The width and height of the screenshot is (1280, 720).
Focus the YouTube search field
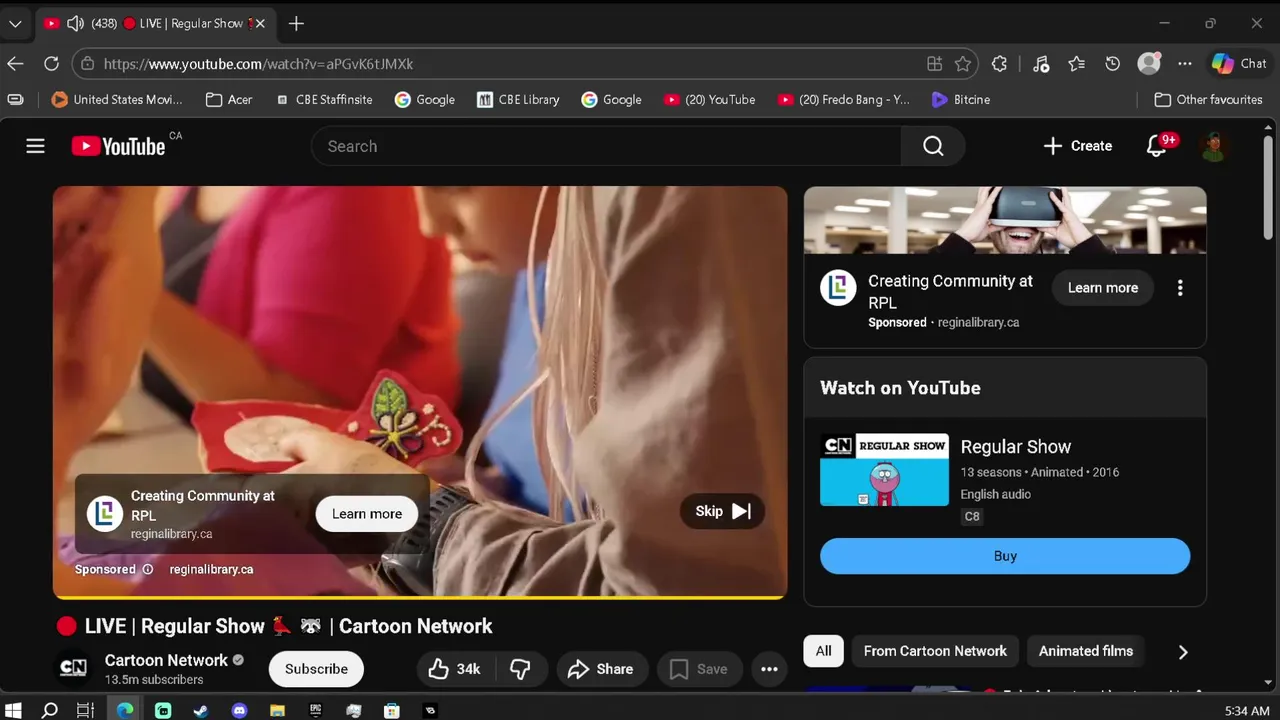[606, 146]
